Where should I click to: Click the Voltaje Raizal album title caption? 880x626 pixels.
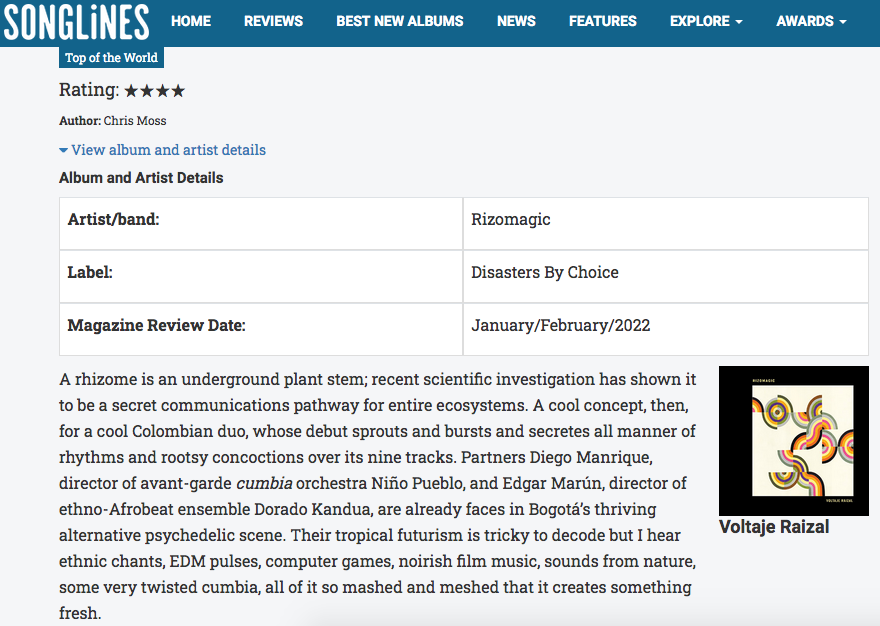click(773, 527)
